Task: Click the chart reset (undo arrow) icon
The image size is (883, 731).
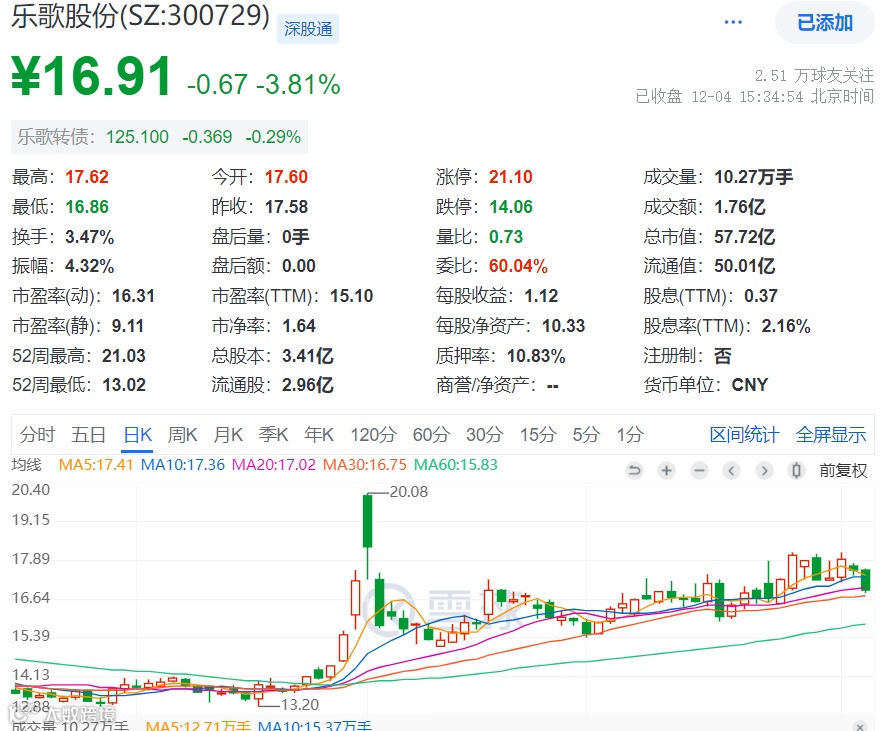Action: (634, 470)
